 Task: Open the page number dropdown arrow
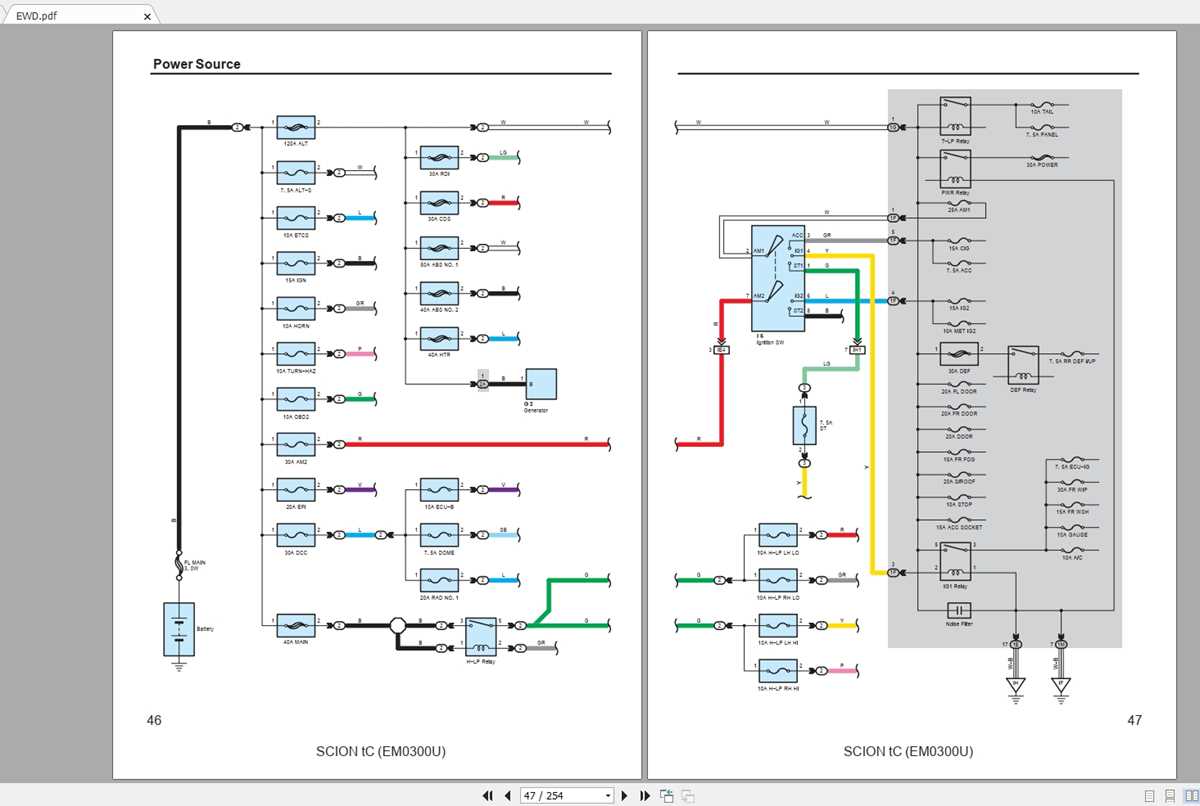[608, 796]
